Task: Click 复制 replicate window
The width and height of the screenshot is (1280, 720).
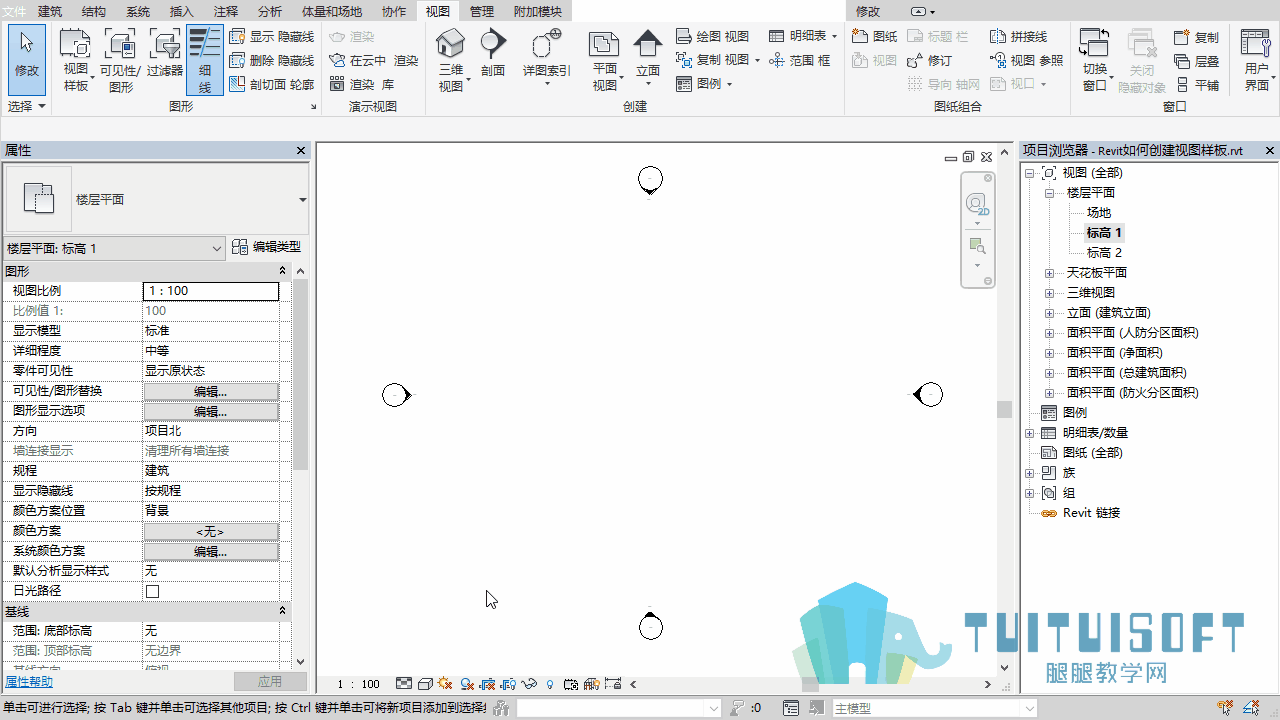Action: pyautogui.click(x=1196, y=37)
